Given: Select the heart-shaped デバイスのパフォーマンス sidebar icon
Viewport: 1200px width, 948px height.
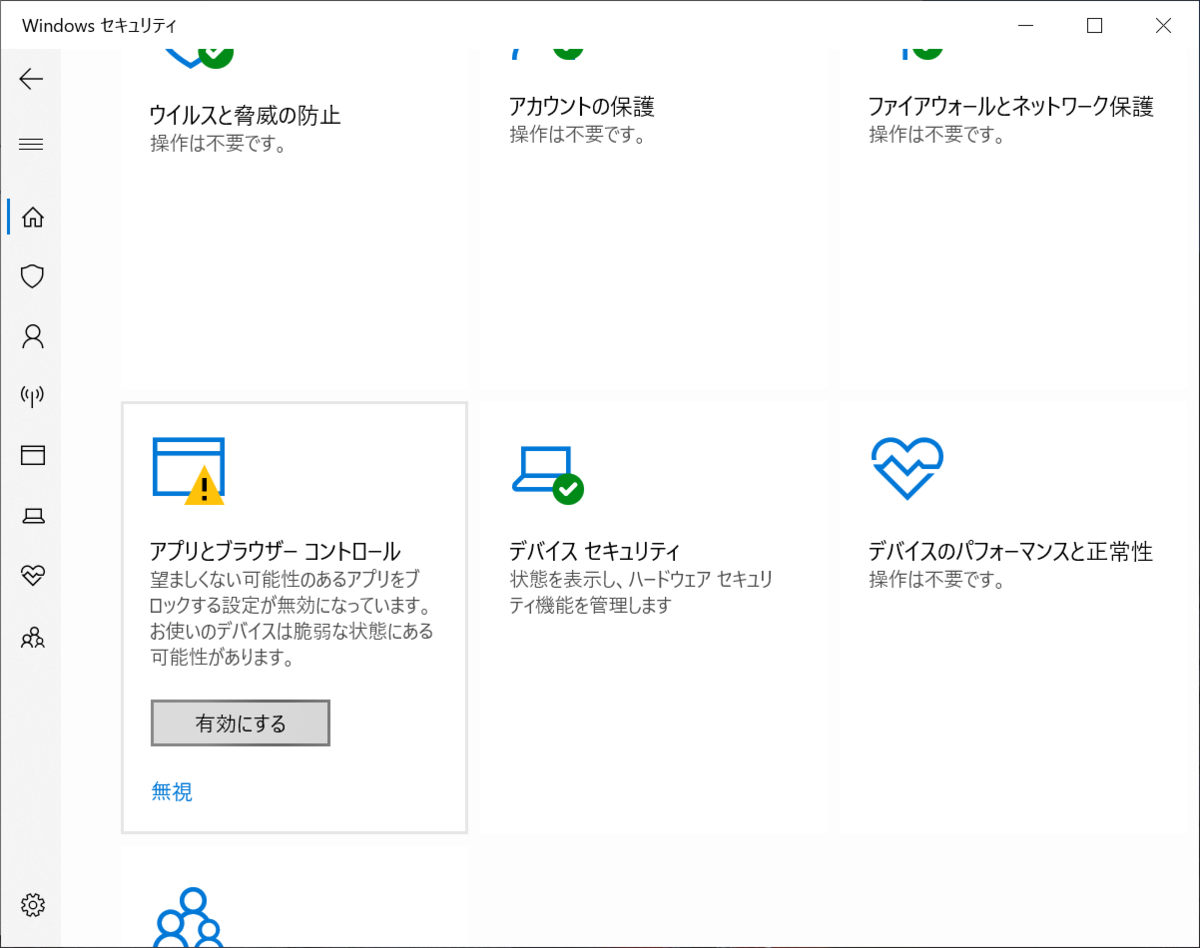Looking at the screenshot, I should coord(31,576).
